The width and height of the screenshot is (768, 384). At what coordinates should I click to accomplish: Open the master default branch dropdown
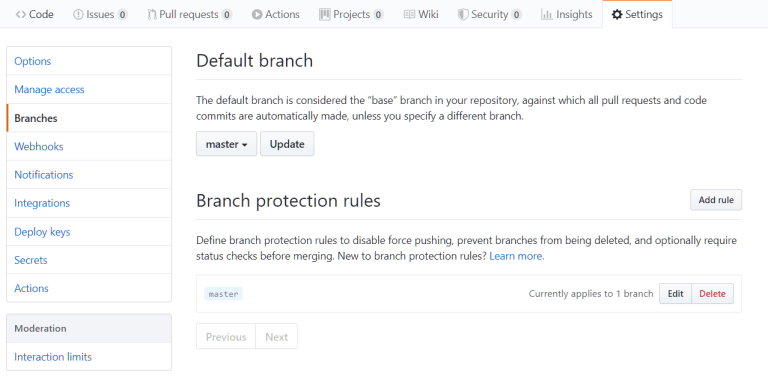(x=226, y=144)
